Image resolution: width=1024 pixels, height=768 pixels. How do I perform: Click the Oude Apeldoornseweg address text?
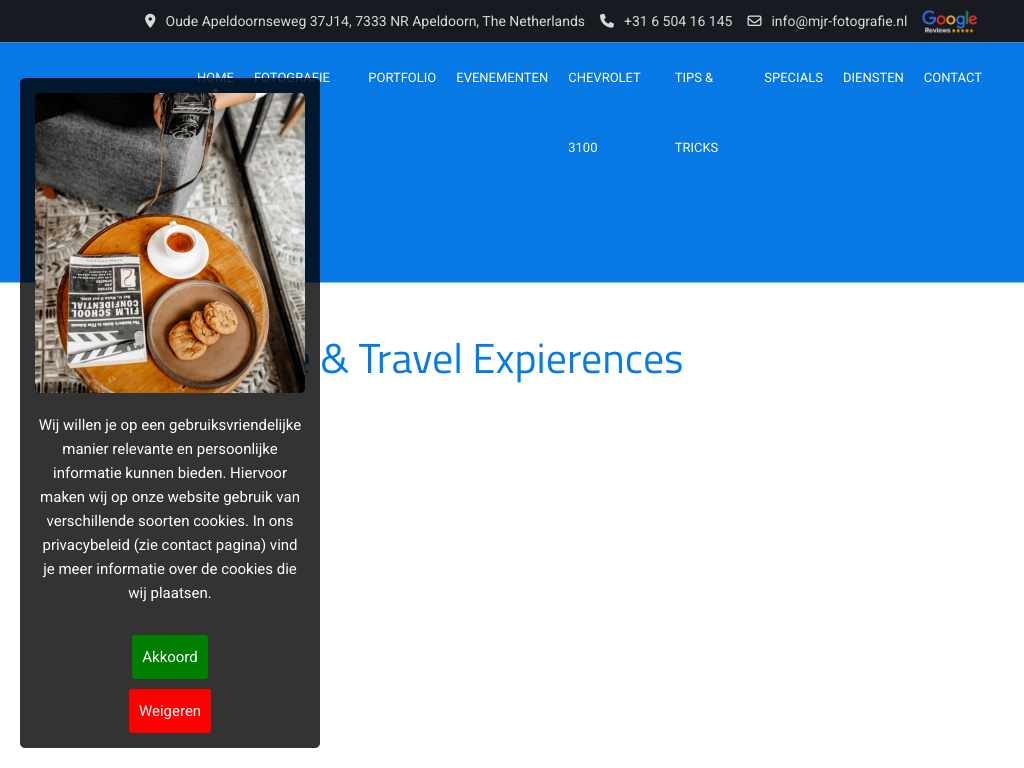(x=375, y=22)
